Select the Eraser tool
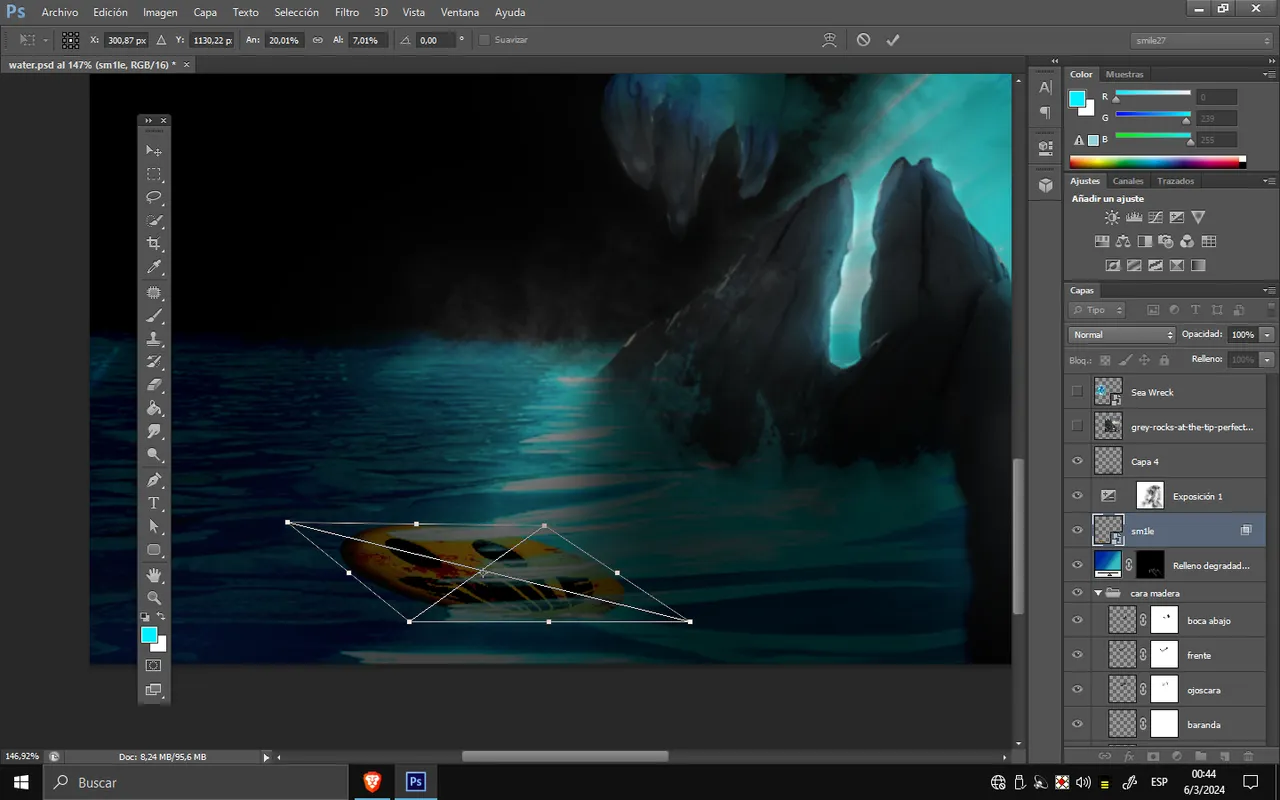 (x=154, y=385)
